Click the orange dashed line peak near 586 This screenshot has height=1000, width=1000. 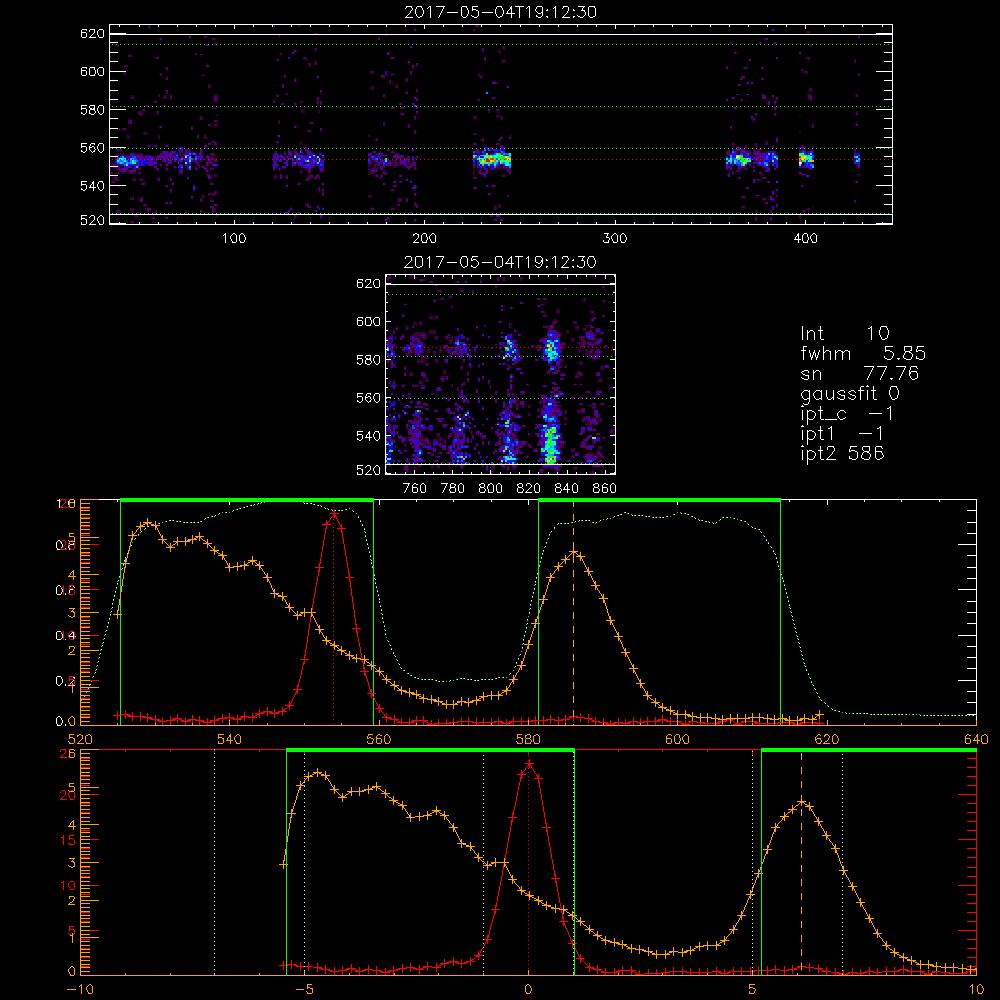click(x=573, y=553)
